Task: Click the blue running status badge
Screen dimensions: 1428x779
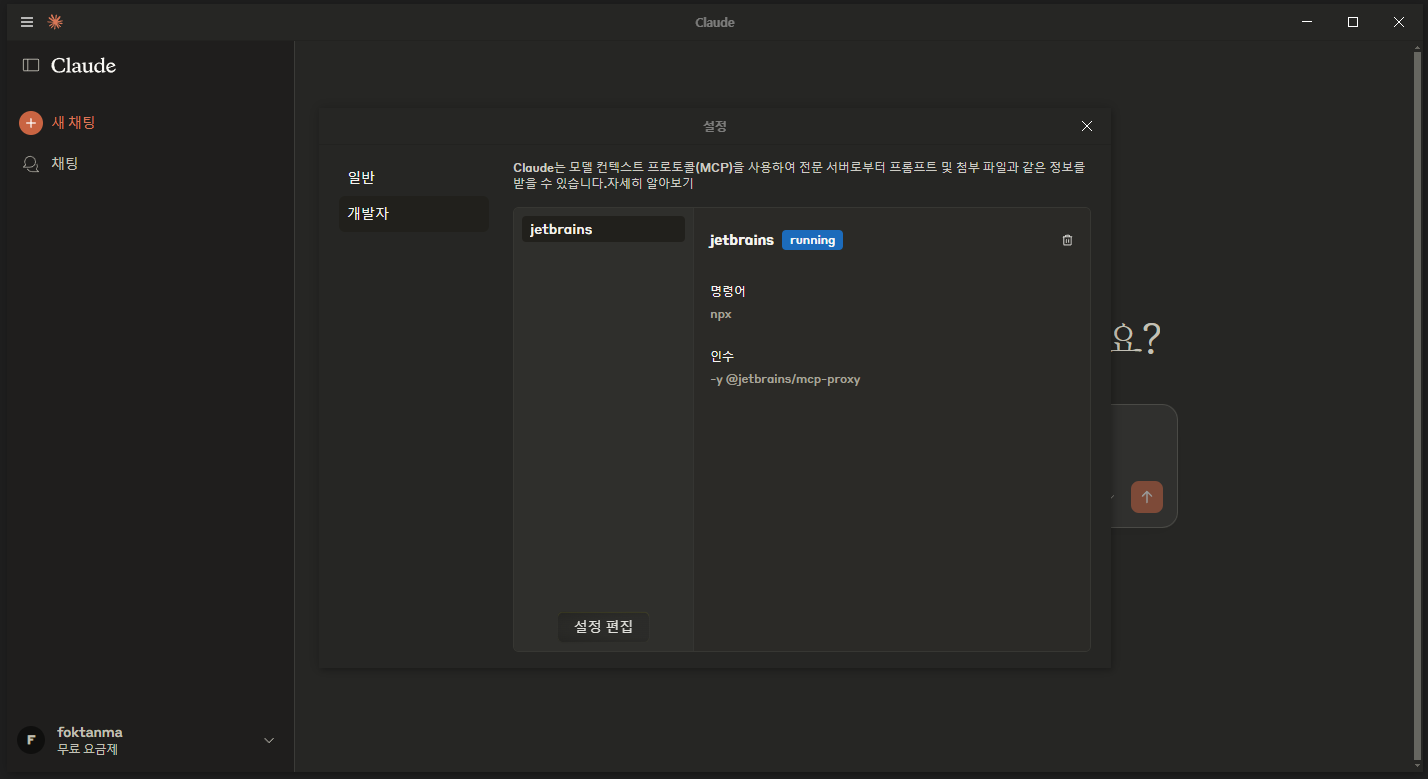Action: point(812,240)
